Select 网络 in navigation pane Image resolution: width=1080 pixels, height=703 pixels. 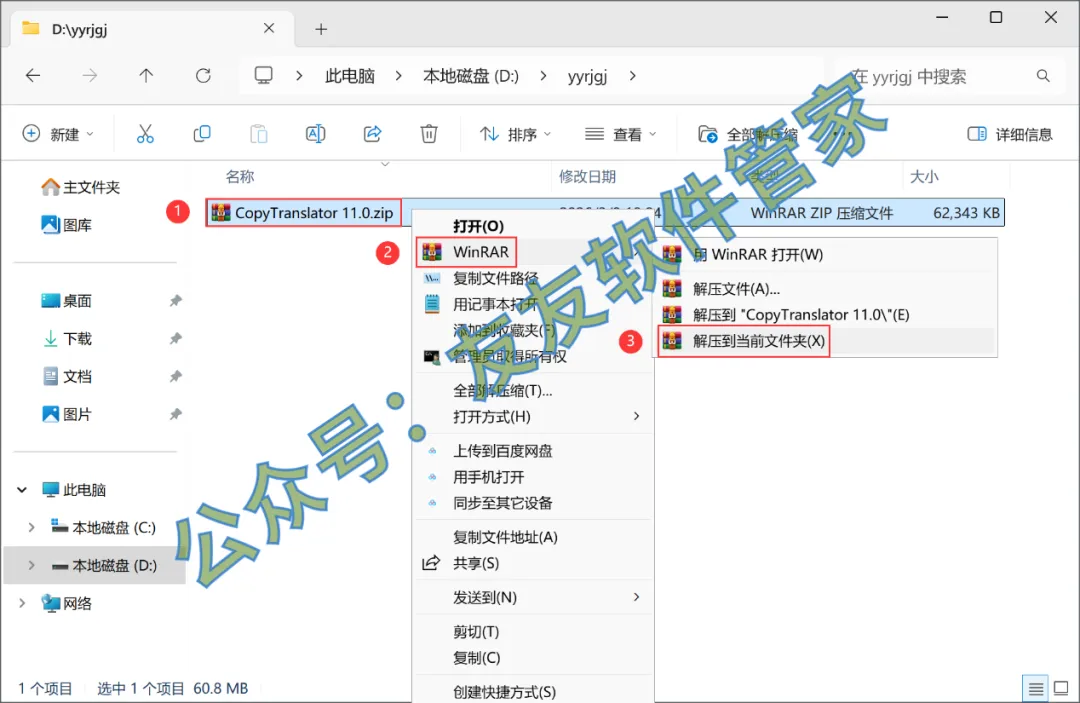[66, 603]
